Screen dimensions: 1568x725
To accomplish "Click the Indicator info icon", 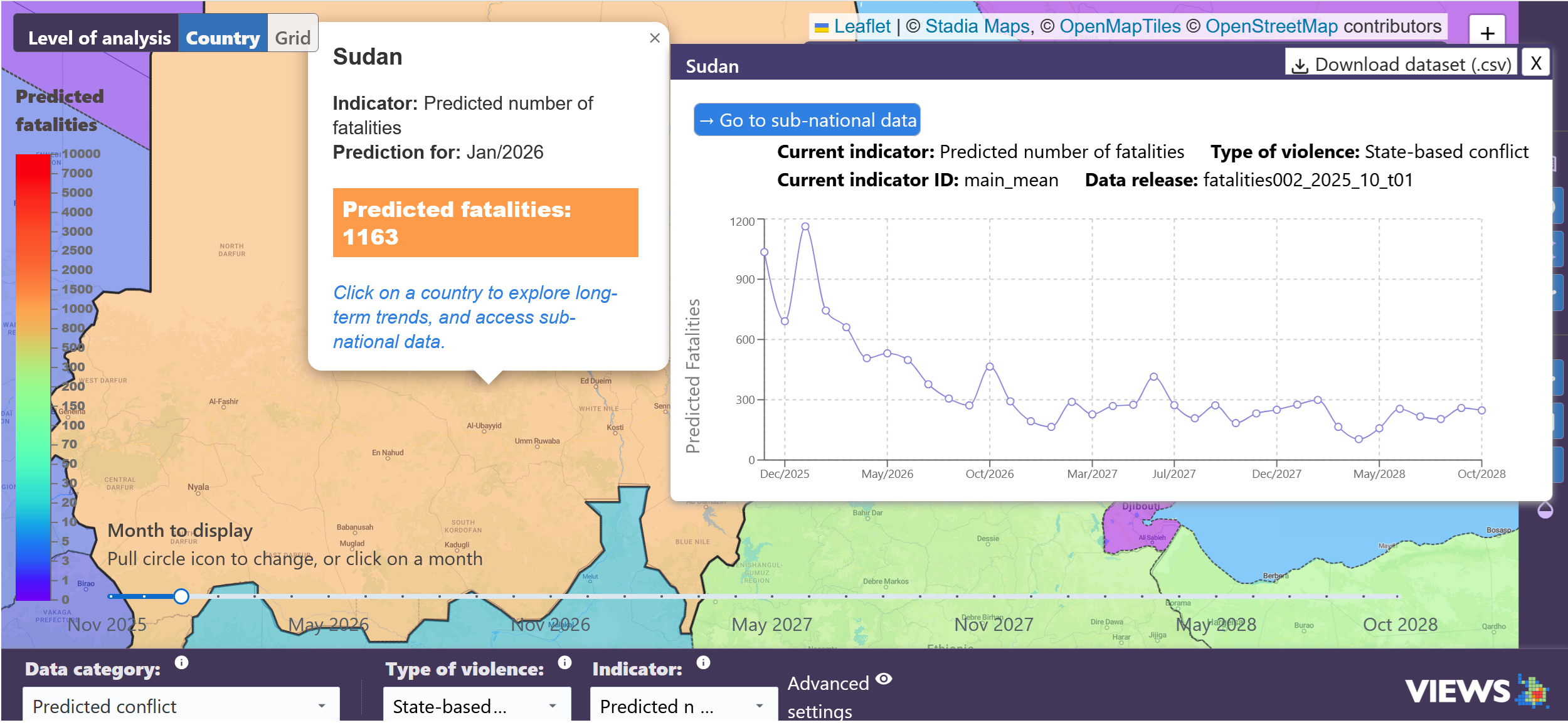I will [x=703, y=662].
